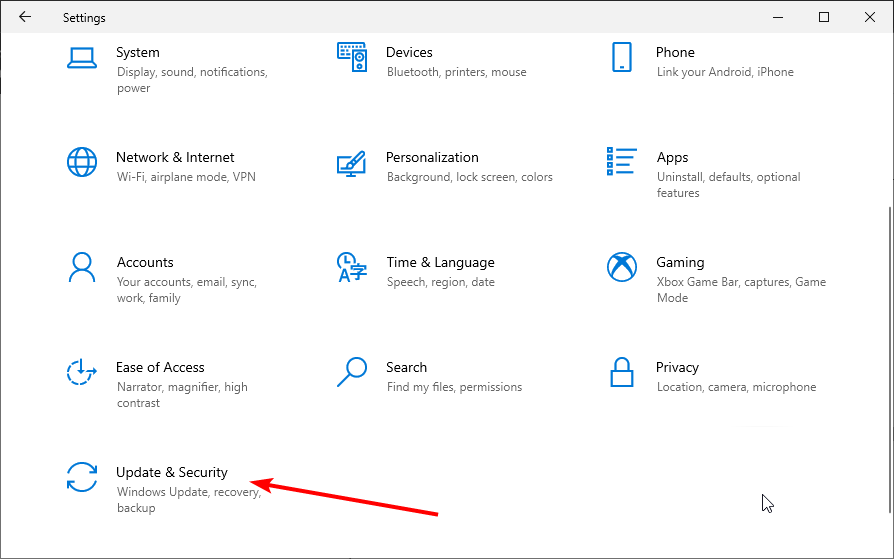The width and height of the screenshot is (894, 559).
Task: Open Devices keyboard and speaker icon
Action: 352,56
